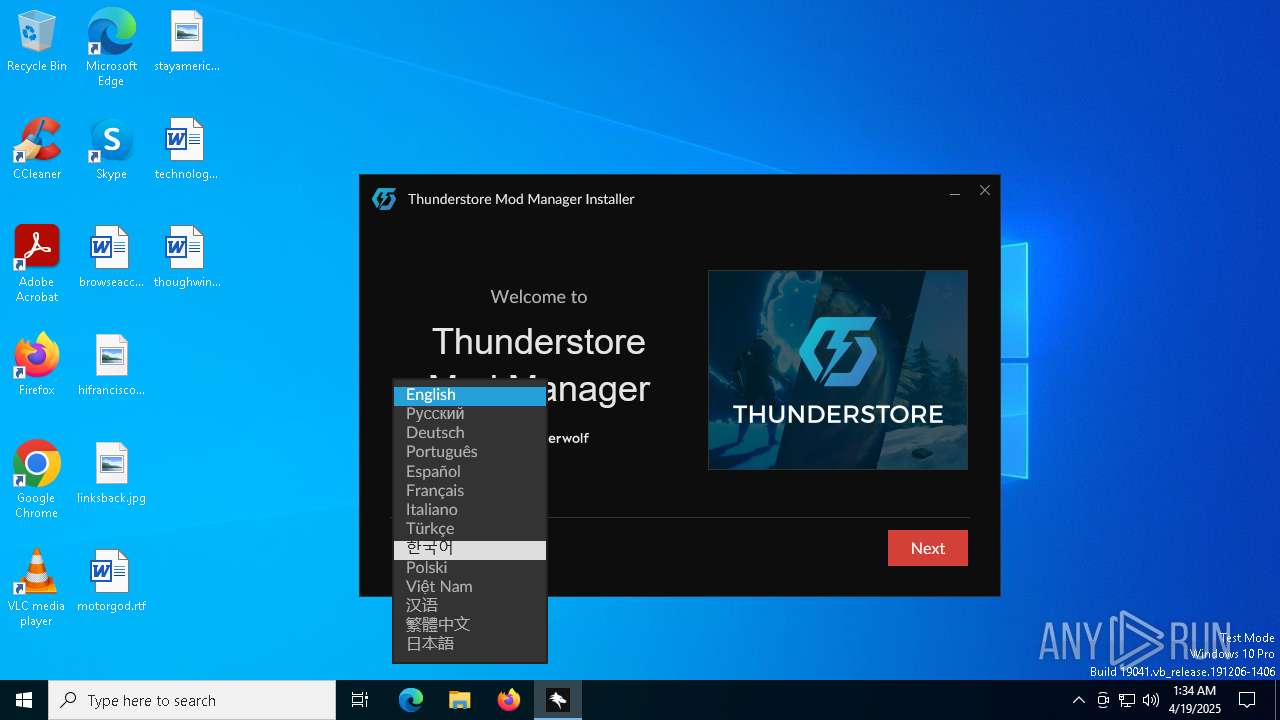This screenshot has height=720, width=1280.
Task: Select Türkçe language option
Action: tap(470, 528)
